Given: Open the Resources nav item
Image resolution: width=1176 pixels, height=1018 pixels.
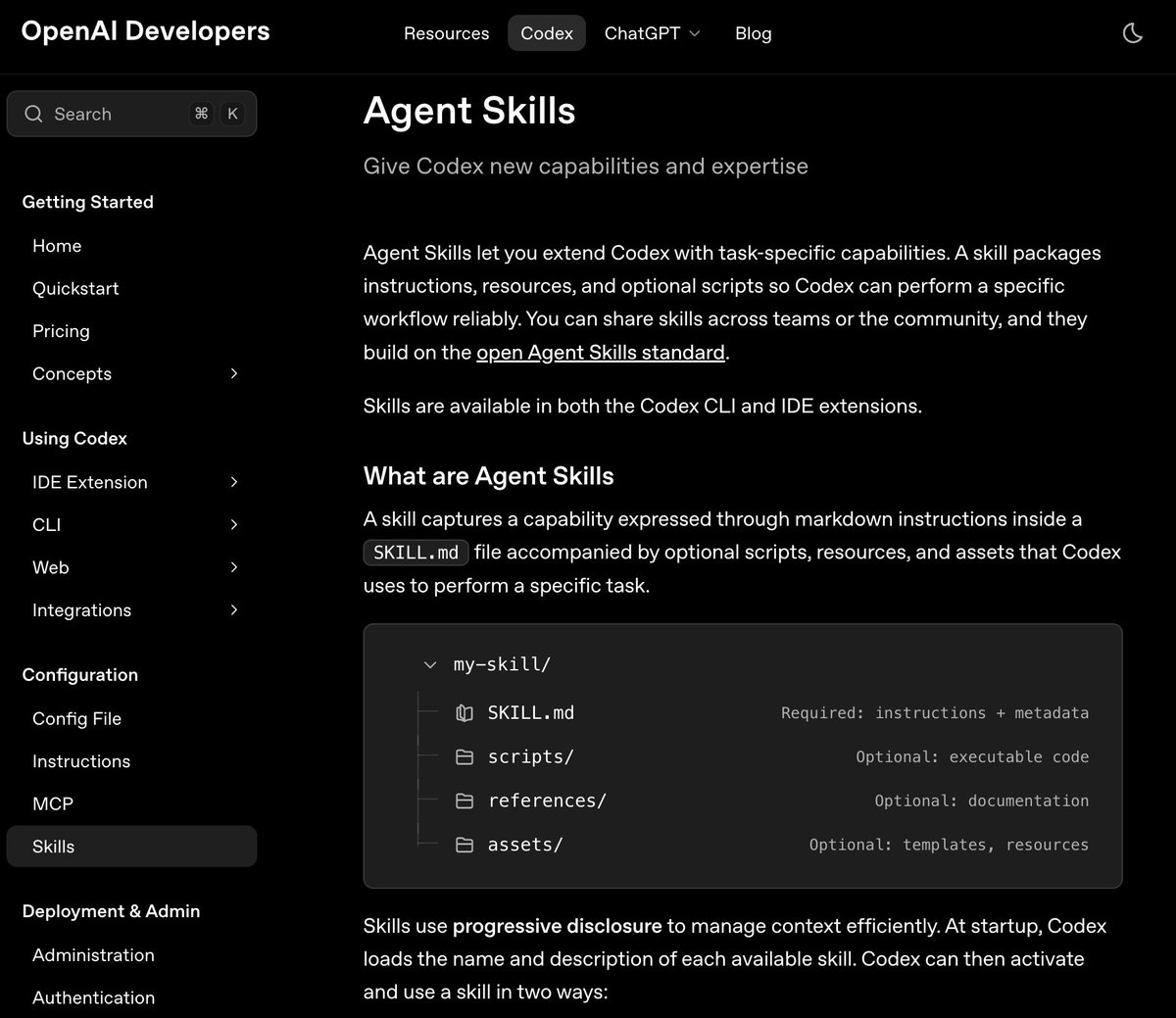Looking at the screenshot, I should tap(446, 33).
